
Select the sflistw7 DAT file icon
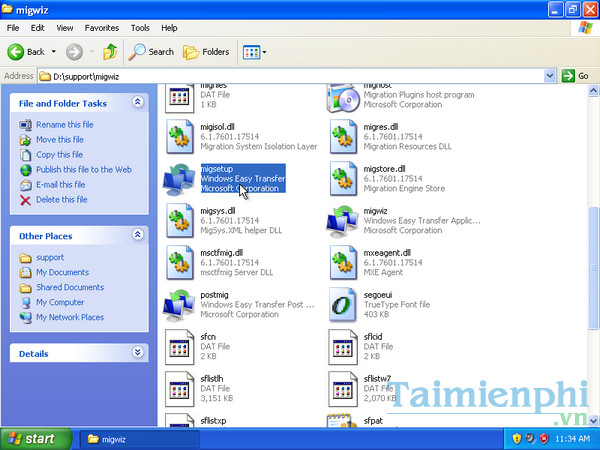343,389
